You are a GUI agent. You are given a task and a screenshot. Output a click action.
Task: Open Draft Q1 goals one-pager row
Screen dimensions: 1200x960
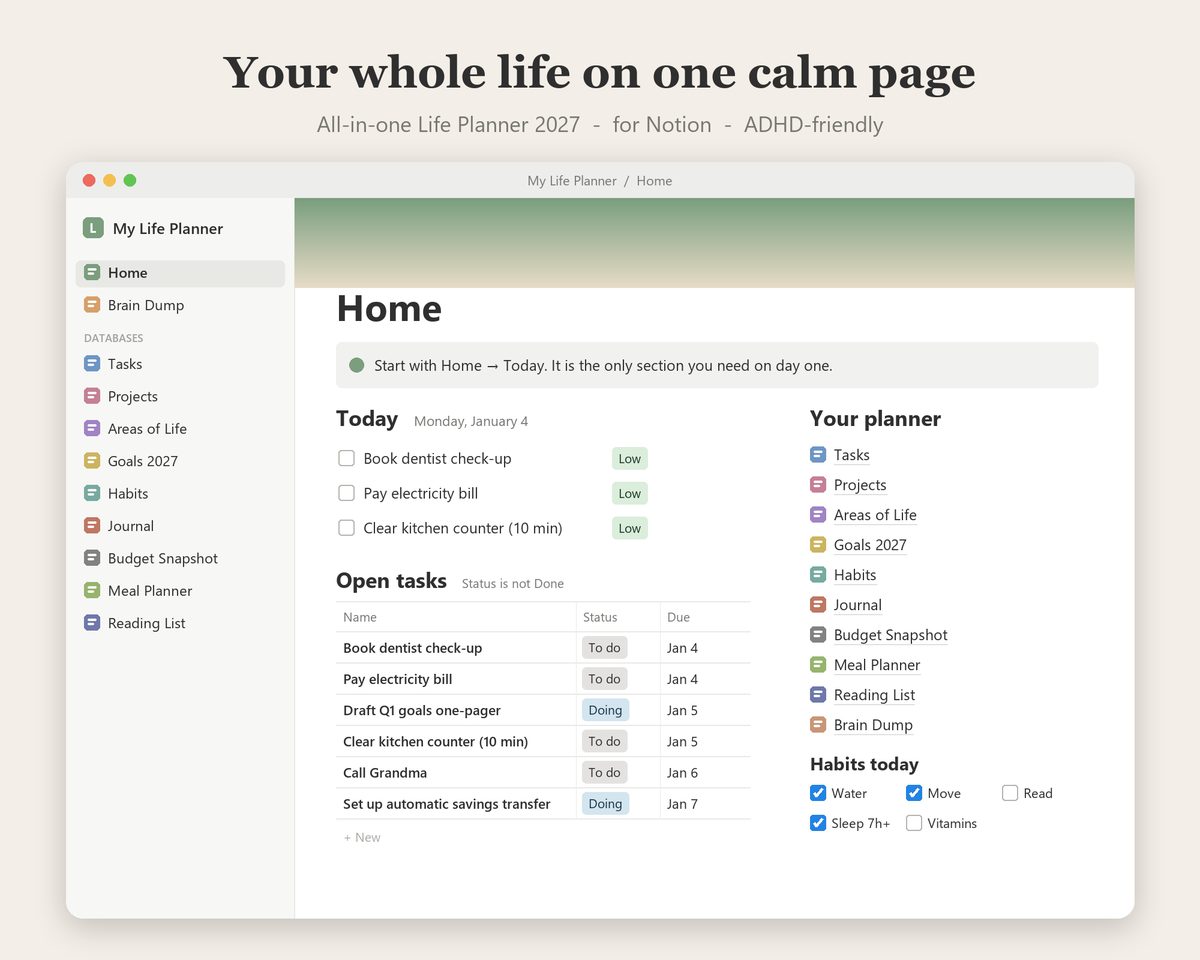point(422,710)
